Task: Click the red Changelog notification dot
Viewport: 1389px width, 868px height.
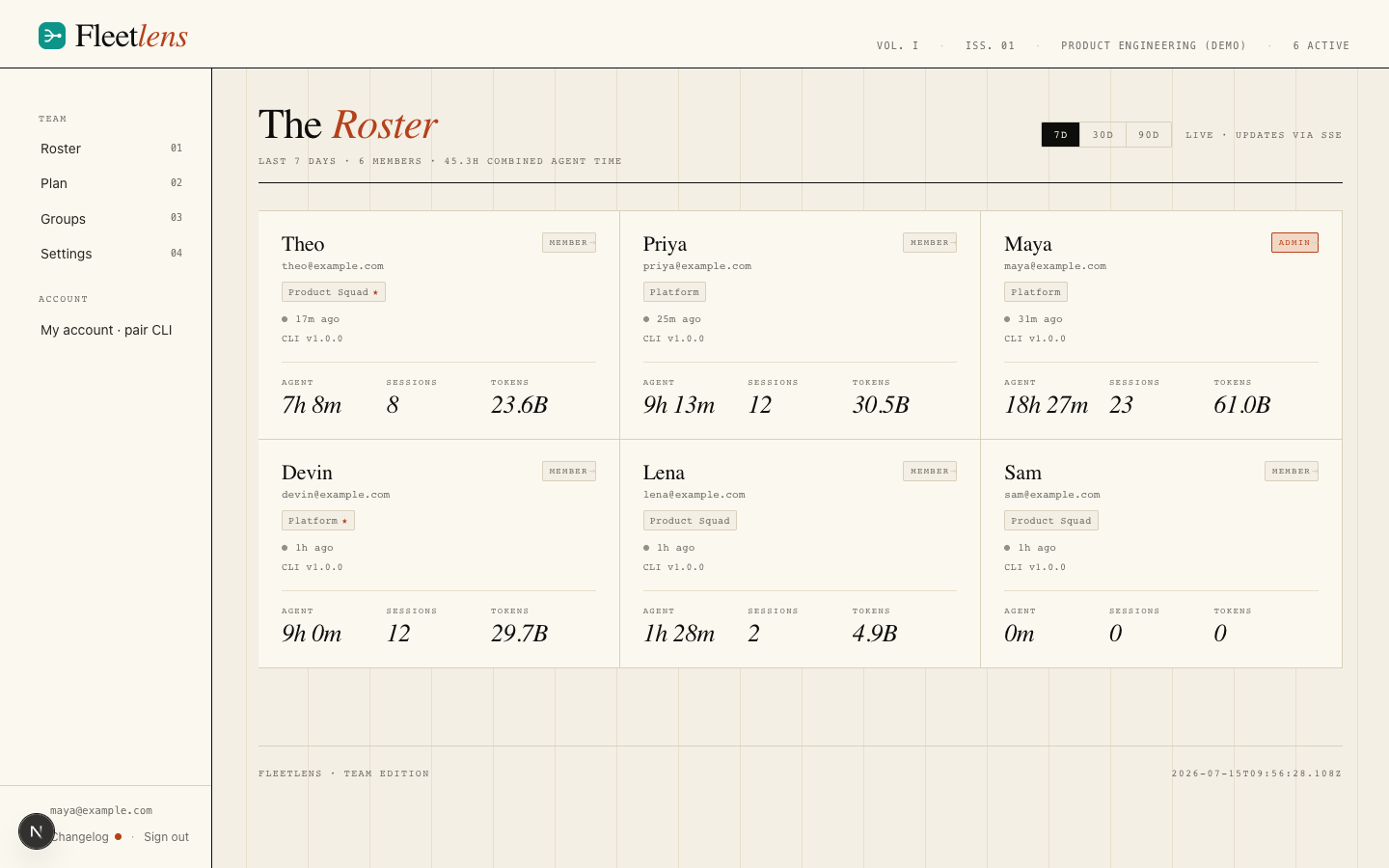Action: (x=118, y=836)
